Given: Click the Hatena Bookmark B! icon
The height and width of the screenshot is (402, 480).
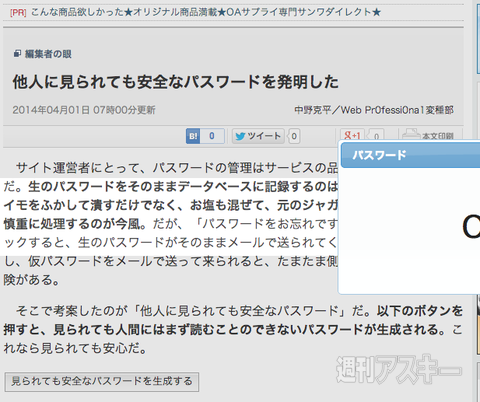Looking at the screenshot, I should (x=193, y=136).
